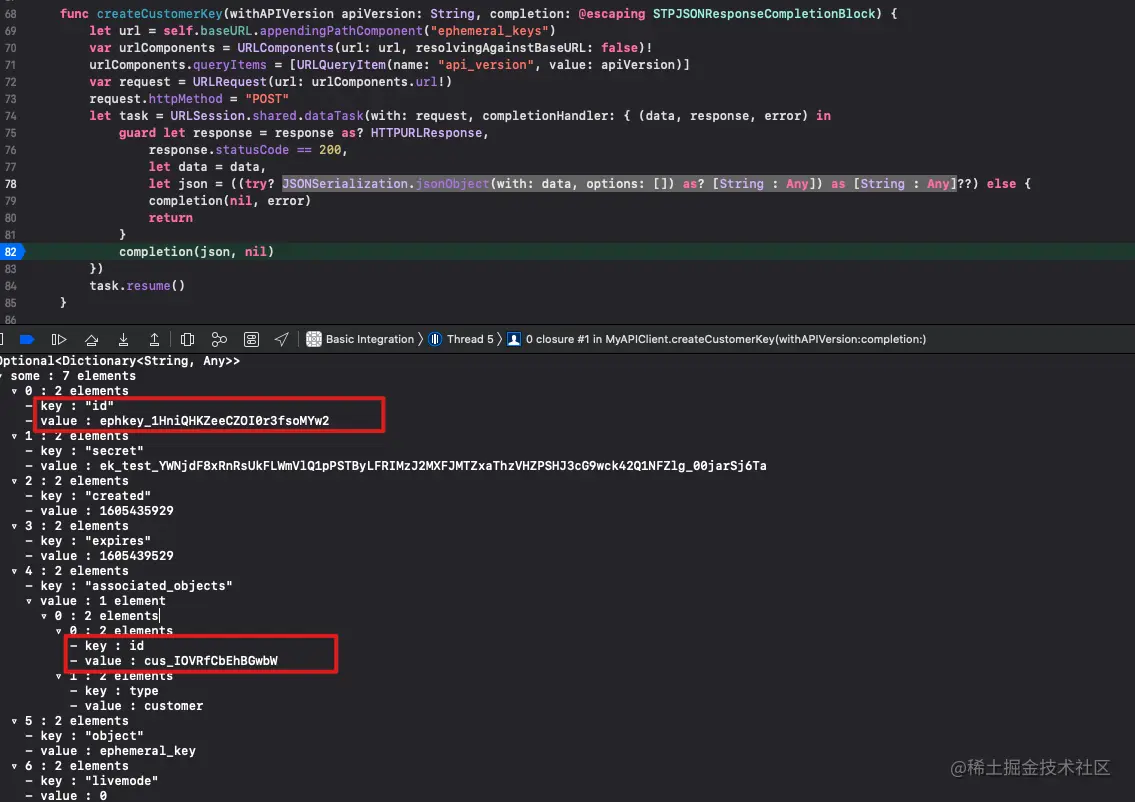This screenshot has width=1135, height=802.
Task: Click the completion(json, nil) code line
Action: 196,252
